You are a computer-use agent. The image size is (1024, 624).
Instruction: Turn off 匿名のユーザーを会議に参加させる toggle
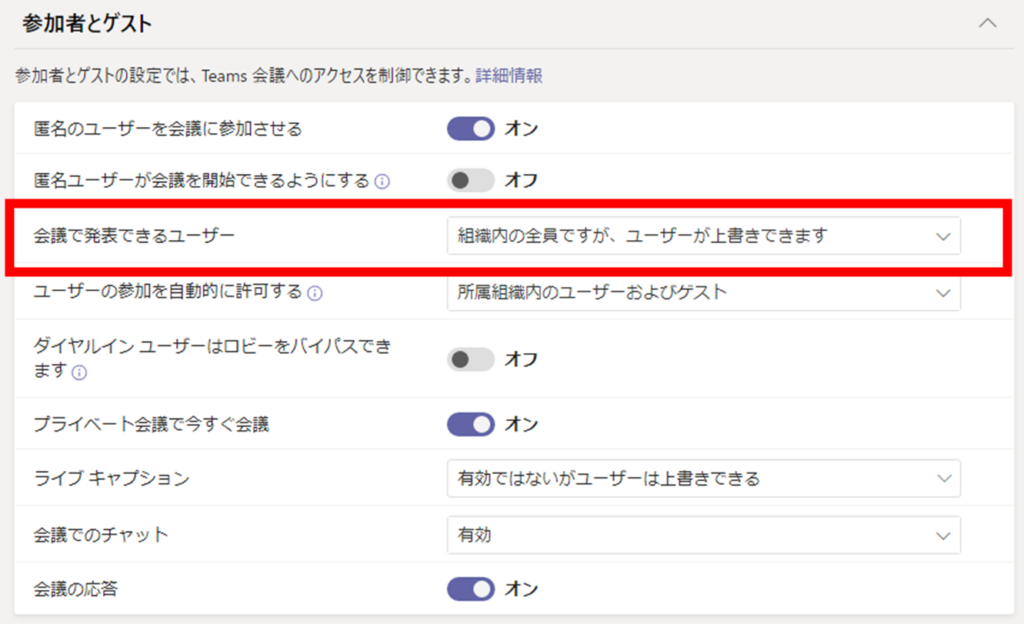471,128
